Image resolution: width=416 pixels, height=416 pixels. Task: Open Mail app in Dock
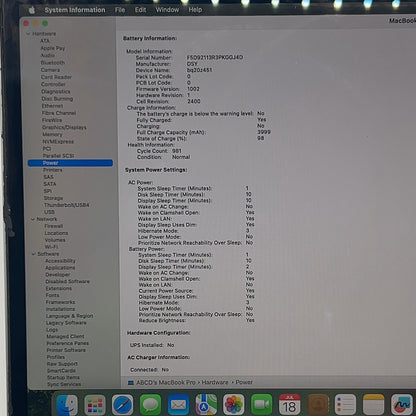point(178,405)
